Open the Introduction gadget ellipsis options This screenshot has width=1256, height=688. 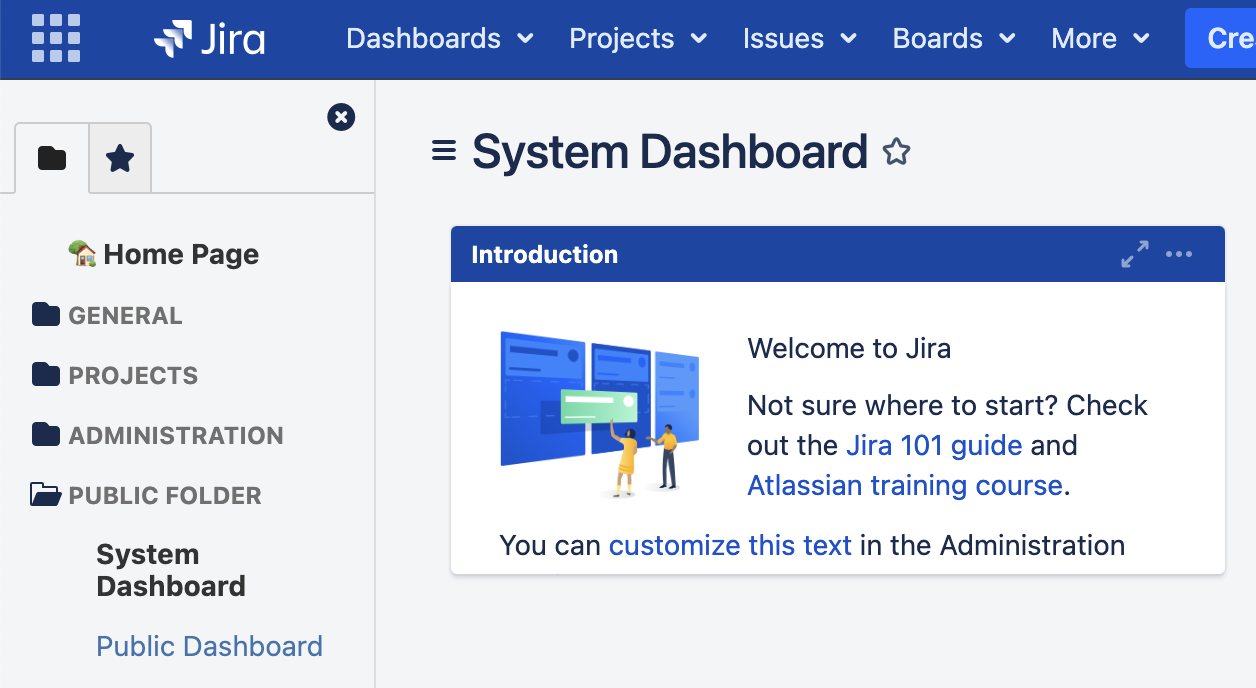pos(1179,254)
